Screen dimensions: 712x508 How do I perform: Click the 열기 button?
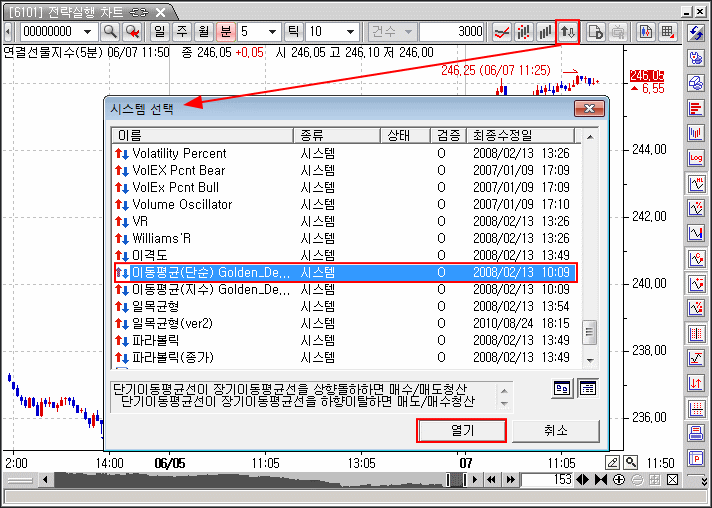tap(461, 430)
